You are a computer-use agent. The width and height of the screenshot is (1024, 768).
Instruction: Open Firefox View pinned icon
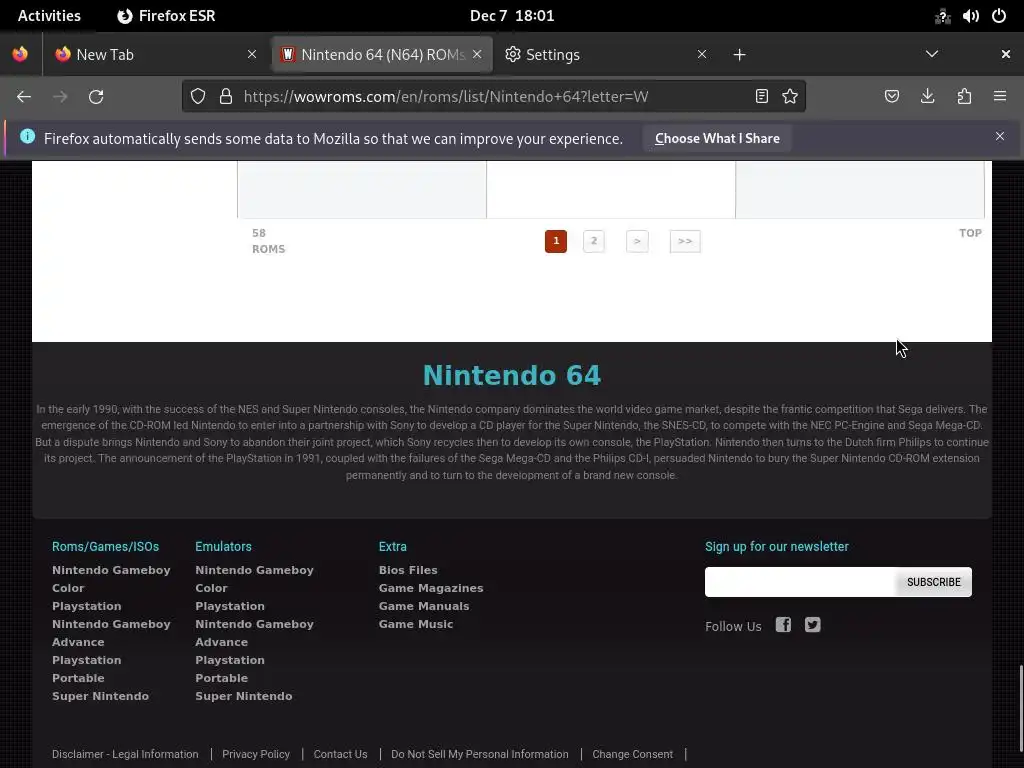20,54
